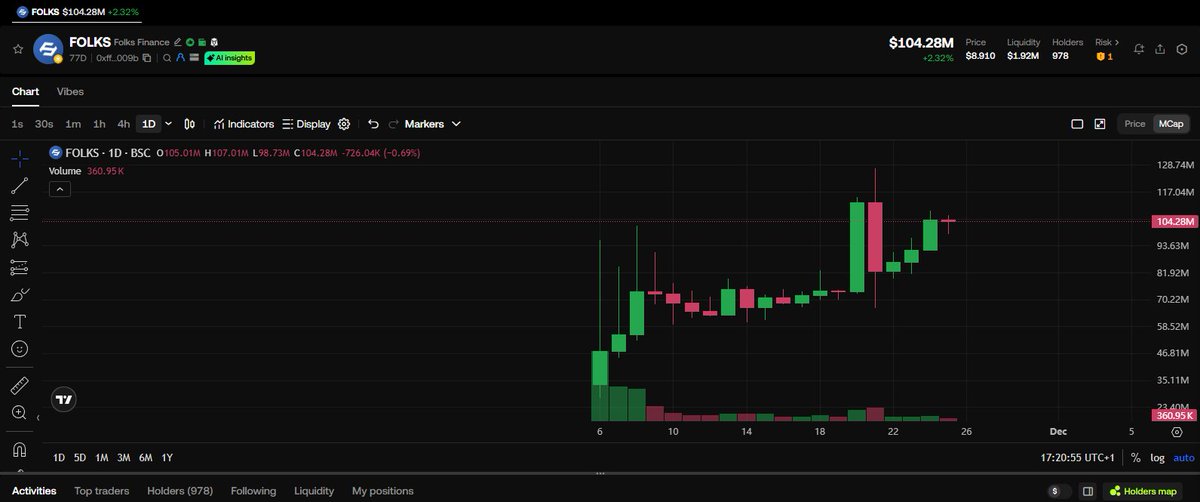This screenshot has height=502, width=1200.
Task: Click the hexagon settings icon in header
Action: pyautogui.click(x=1181, y=49)
